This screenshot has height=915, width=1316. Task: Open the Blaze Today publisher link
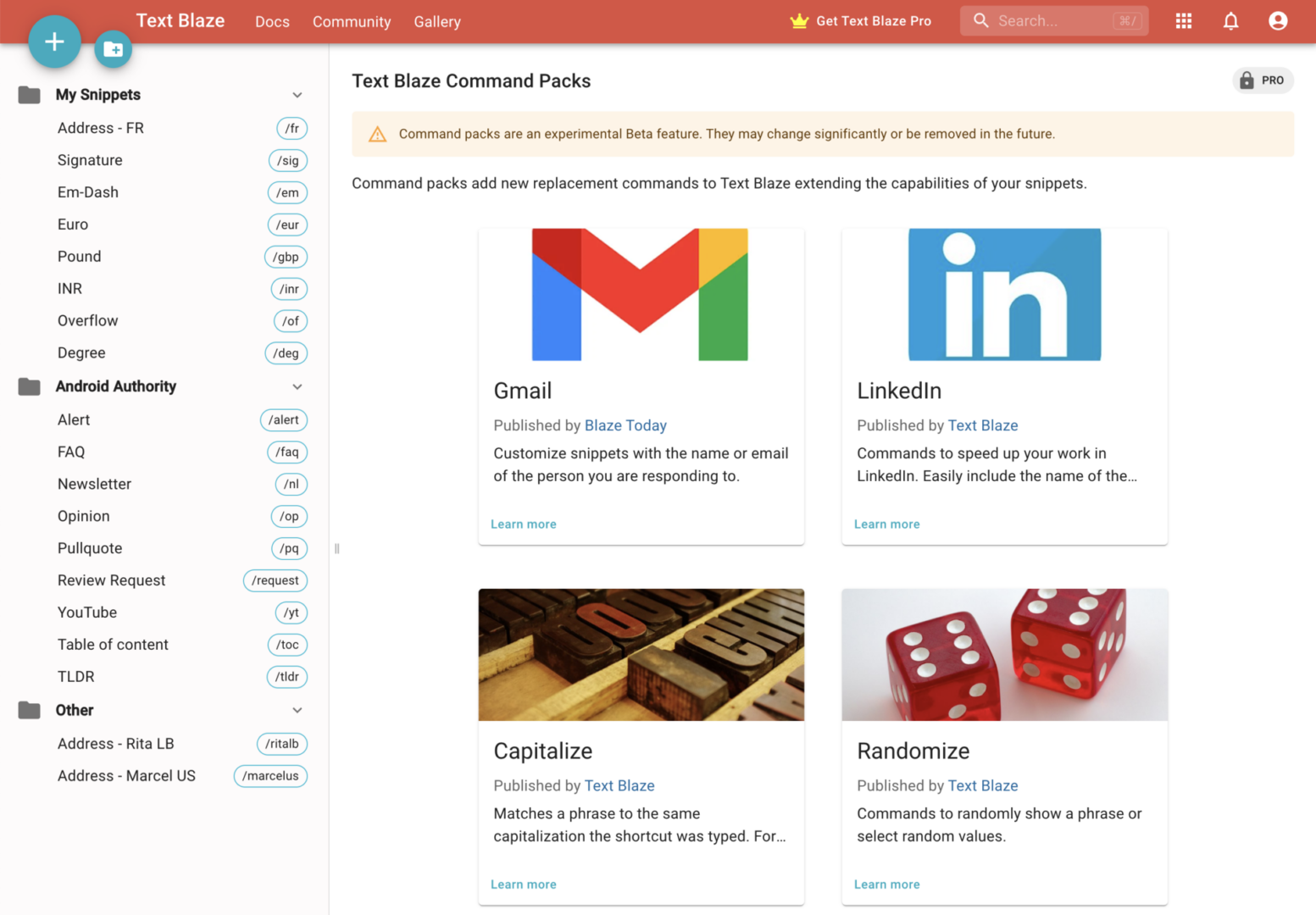[625, 425]
